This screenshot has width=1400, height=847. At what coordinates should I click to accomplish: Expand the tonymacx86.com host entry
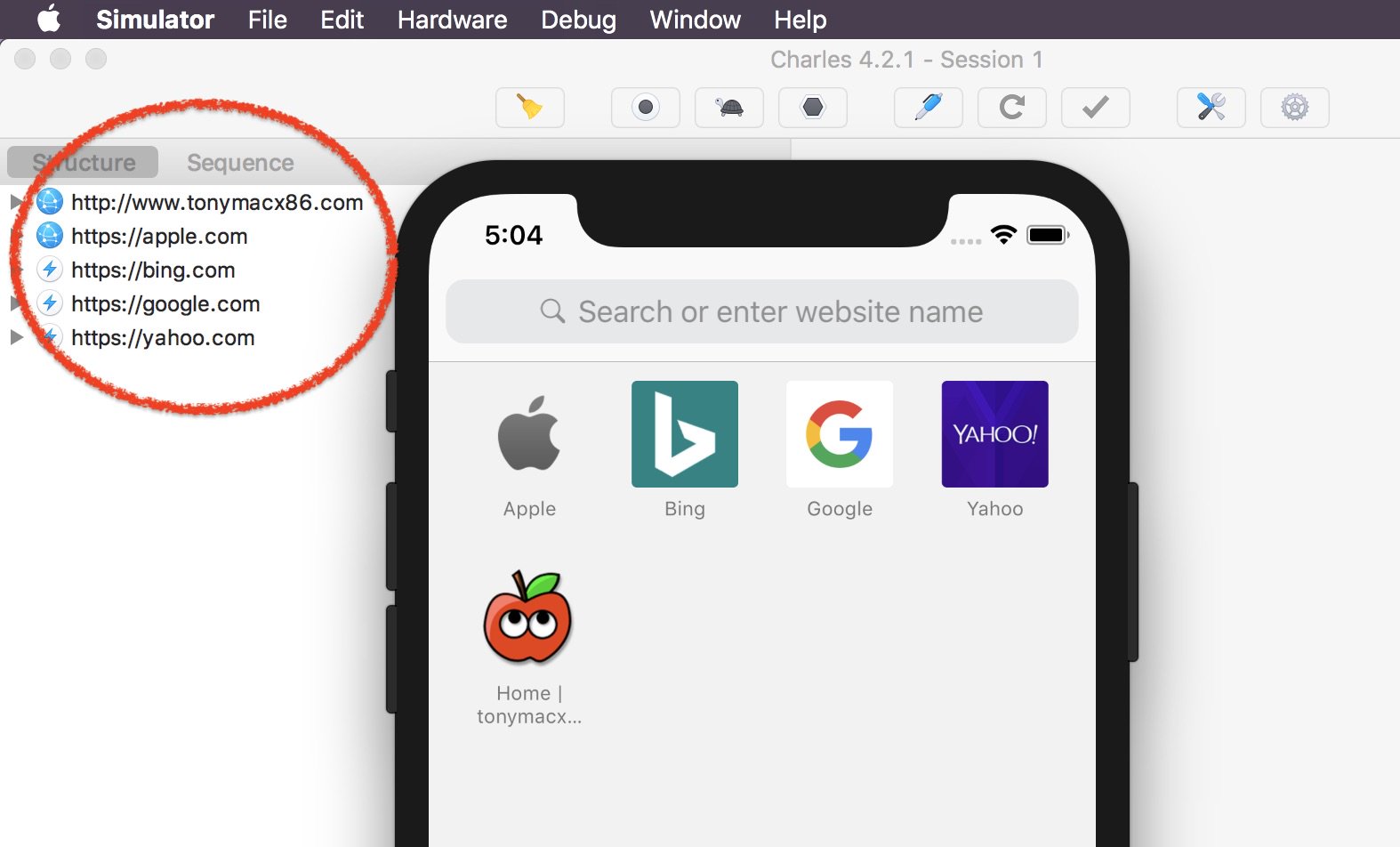pos(16,202)
